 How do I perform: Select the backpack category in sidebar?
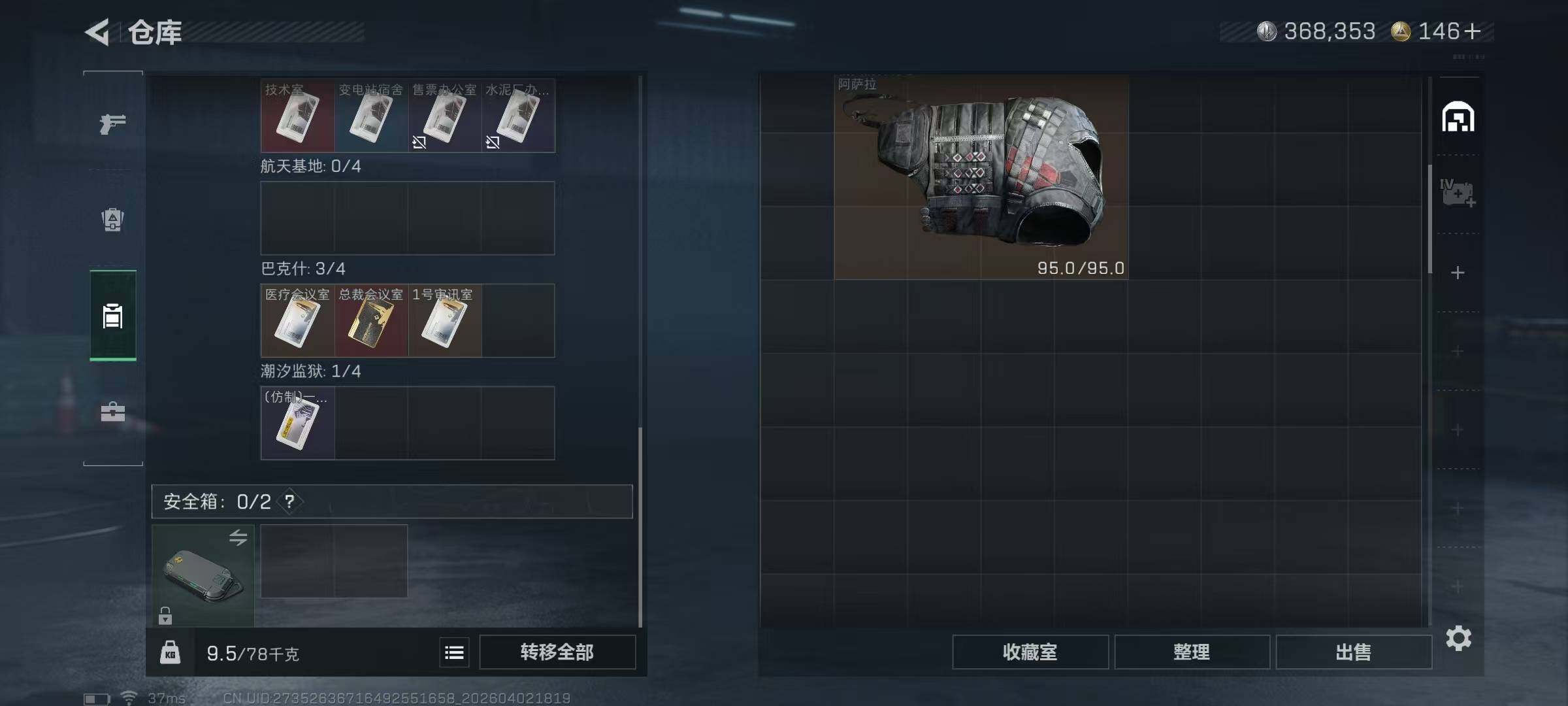pyautogui.click(x=112, y=220)
